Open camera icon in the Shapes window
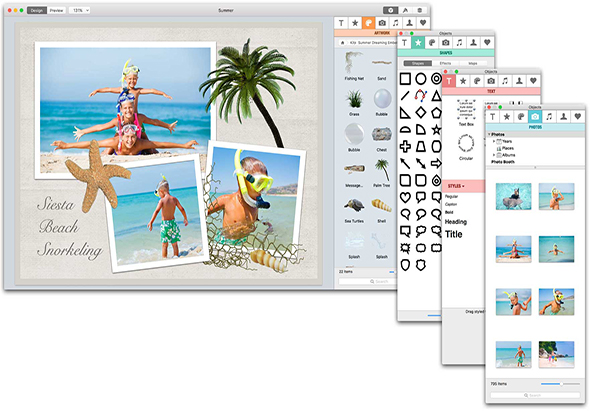Viewport: 590px width, 411px height. [x=446, y=43]
